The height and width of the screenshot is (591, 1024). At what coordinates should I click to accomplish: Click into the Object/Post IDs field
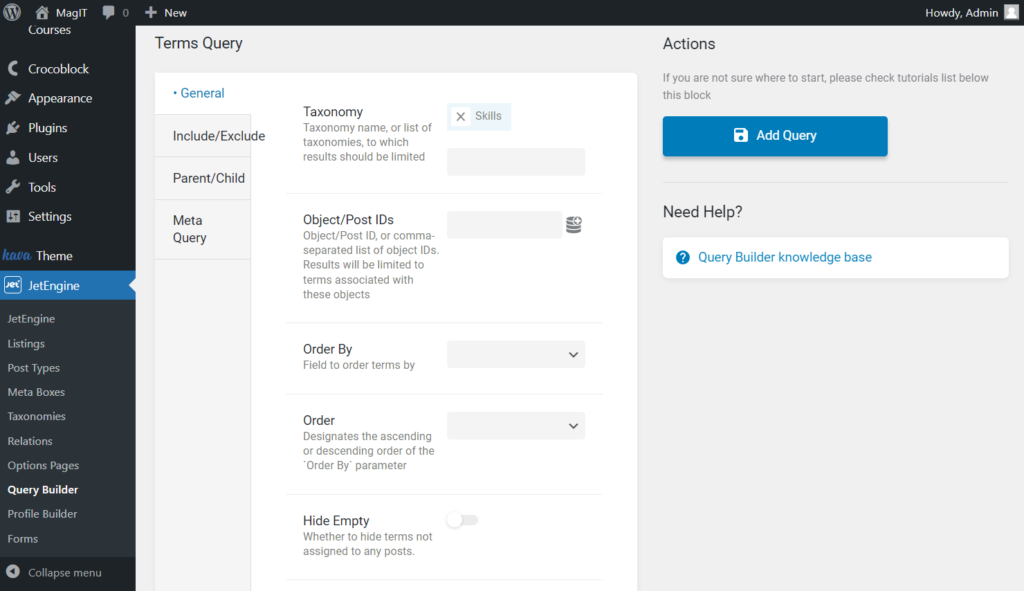pos(504,225)
